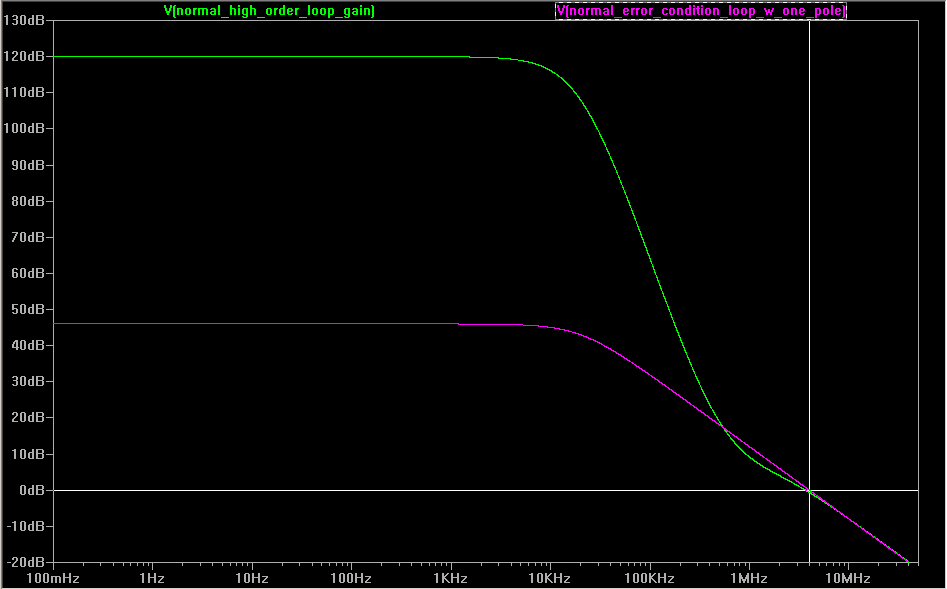Click the 80dB vertical axis label
947x589 pixels.
[28, 201]
